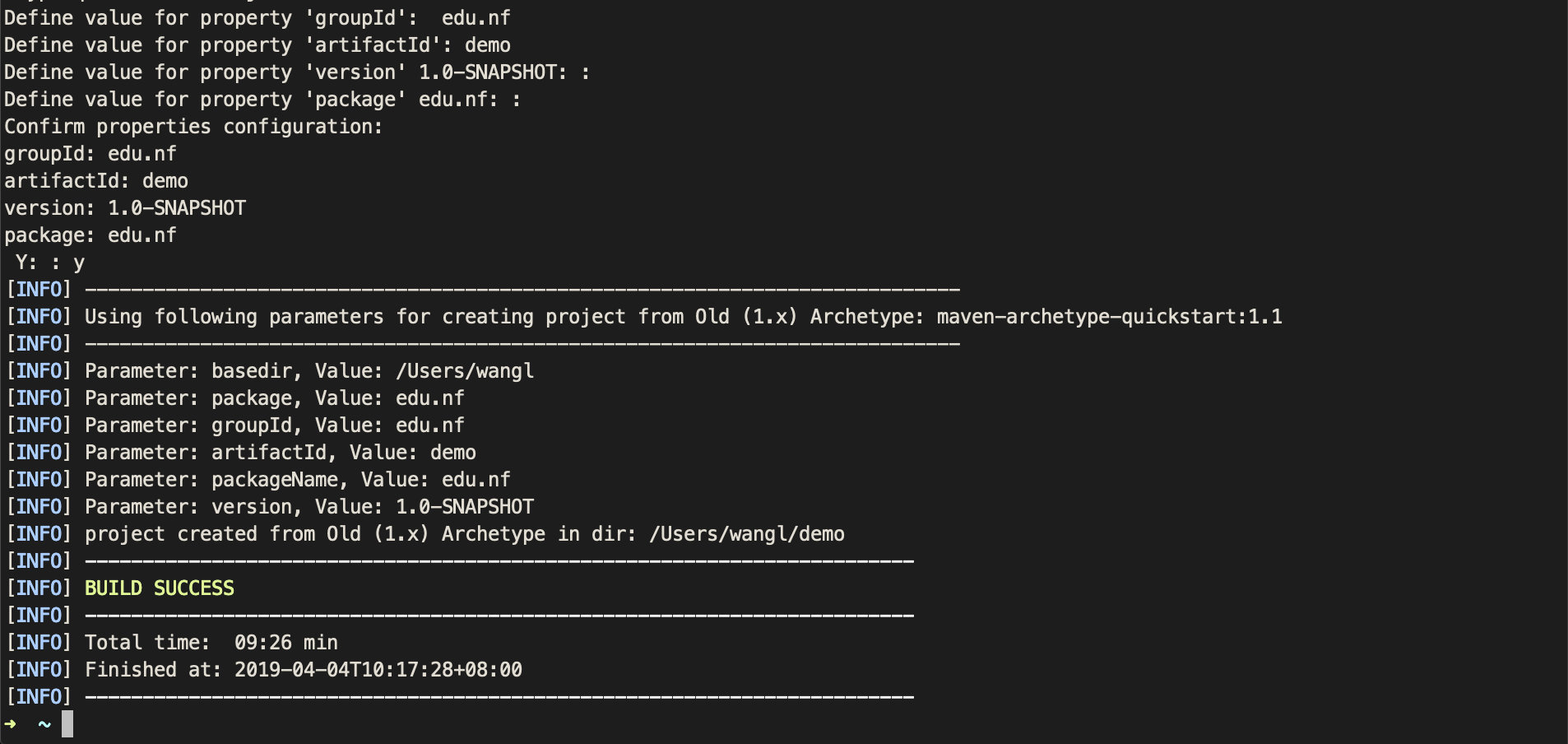The height and width of the screenshot is (744, 1568).
Task: Click the Finished at timestamp text
Action: pos(378,670)
